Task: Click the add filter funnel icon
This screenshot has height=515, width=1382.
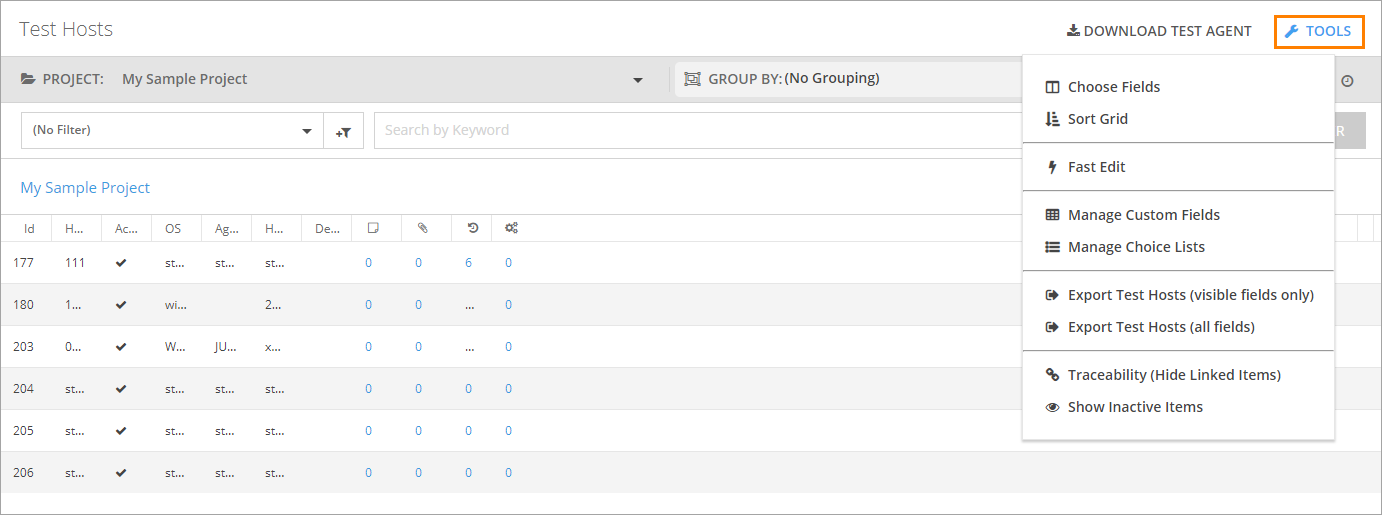Action: [343, 131]
